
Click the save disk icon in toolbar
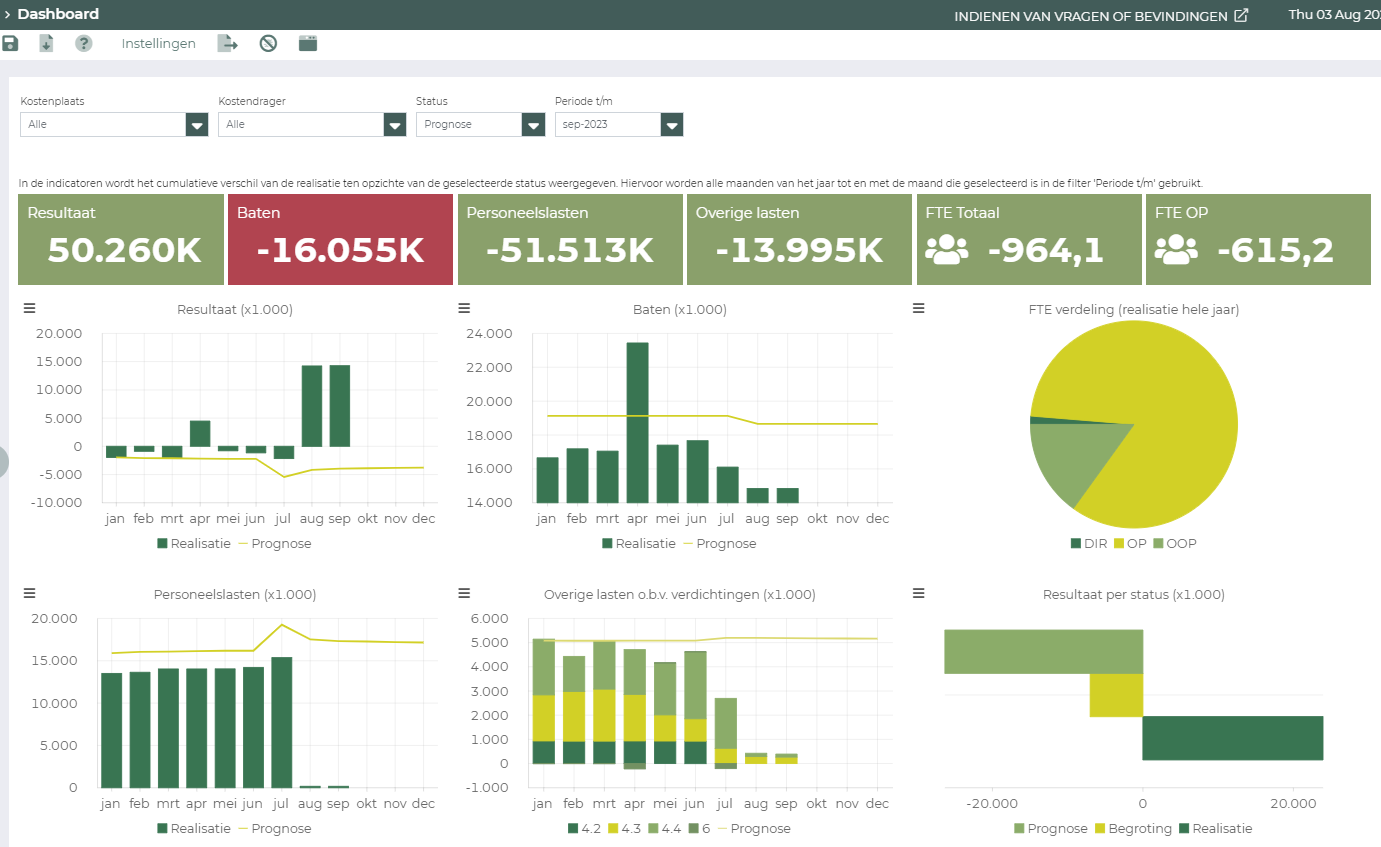tap(10, 43)
